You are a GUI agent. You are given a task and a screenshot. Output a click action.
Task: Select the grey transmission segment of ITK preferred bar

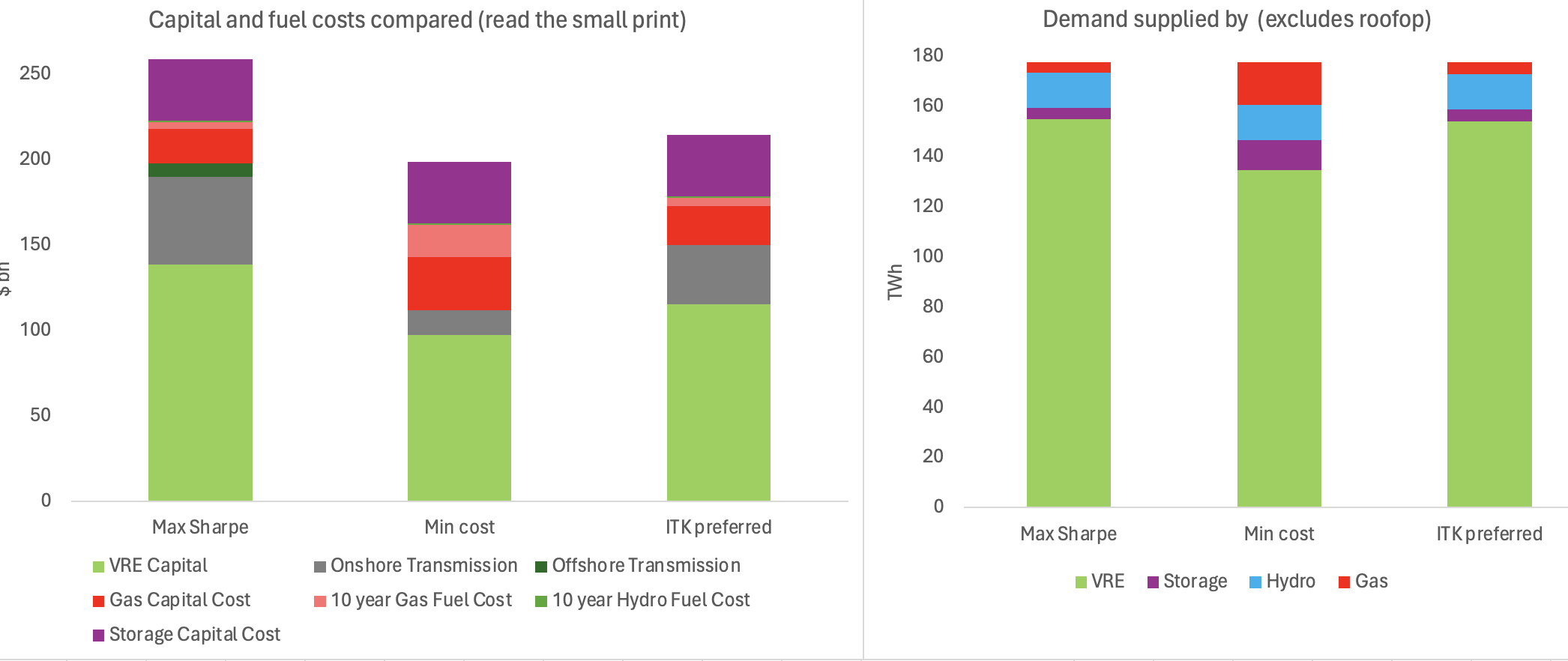tap(719, 274)
